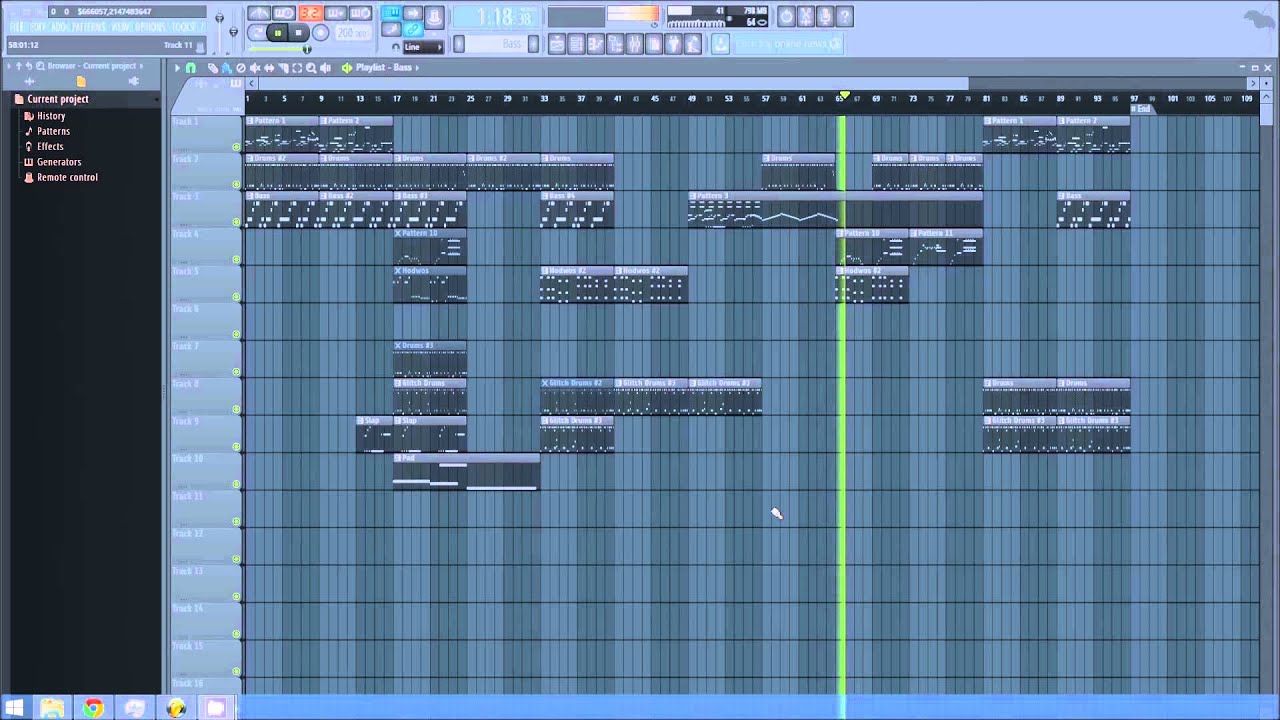This screenshot has height=720, width=1280.
Task: Toggle the countdown 3-2 before recording button
Action: pyautogui.click(x=309, y=13)
